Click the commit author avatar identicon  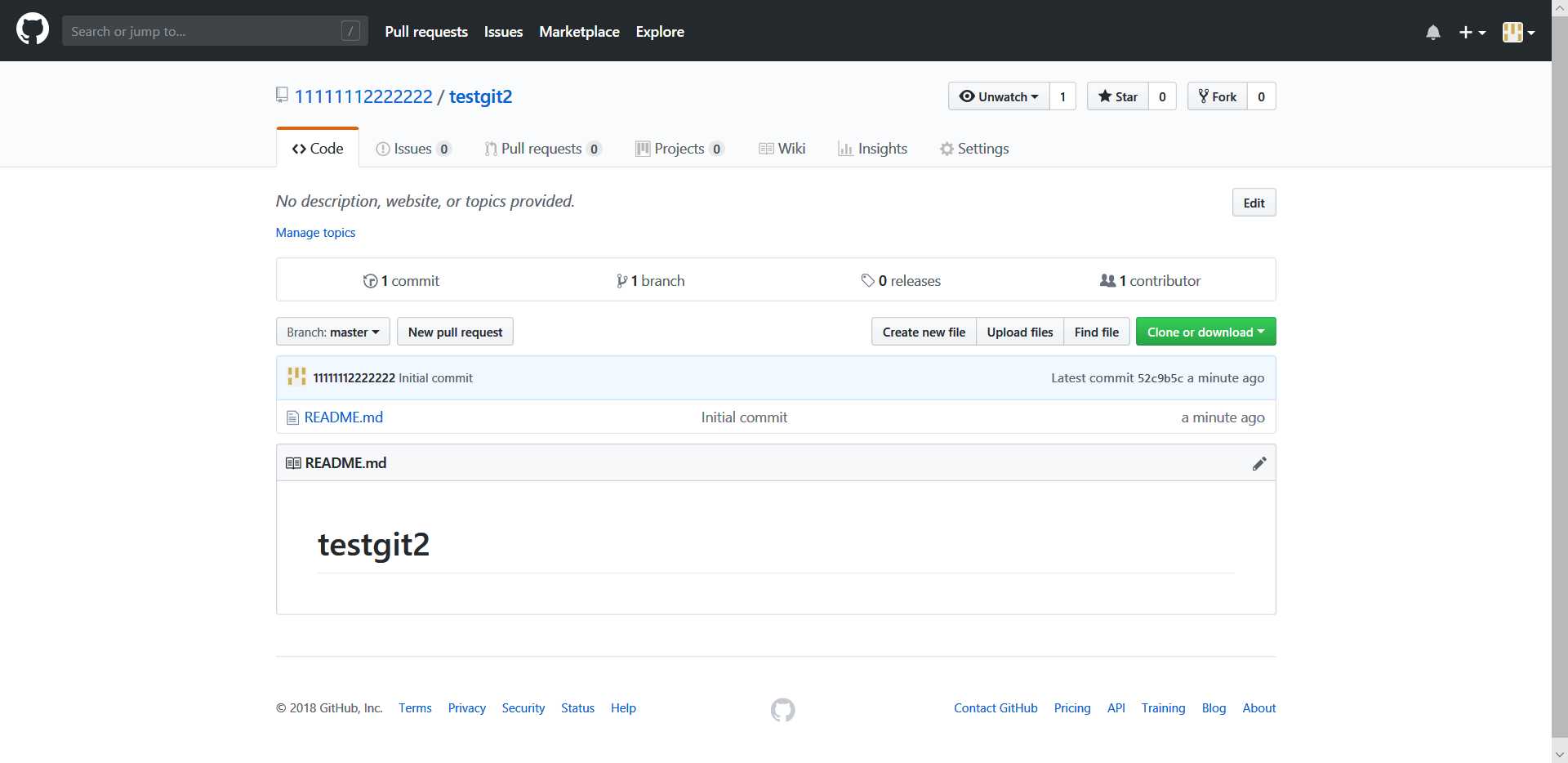pyautogui.click(x=296, y=377)
